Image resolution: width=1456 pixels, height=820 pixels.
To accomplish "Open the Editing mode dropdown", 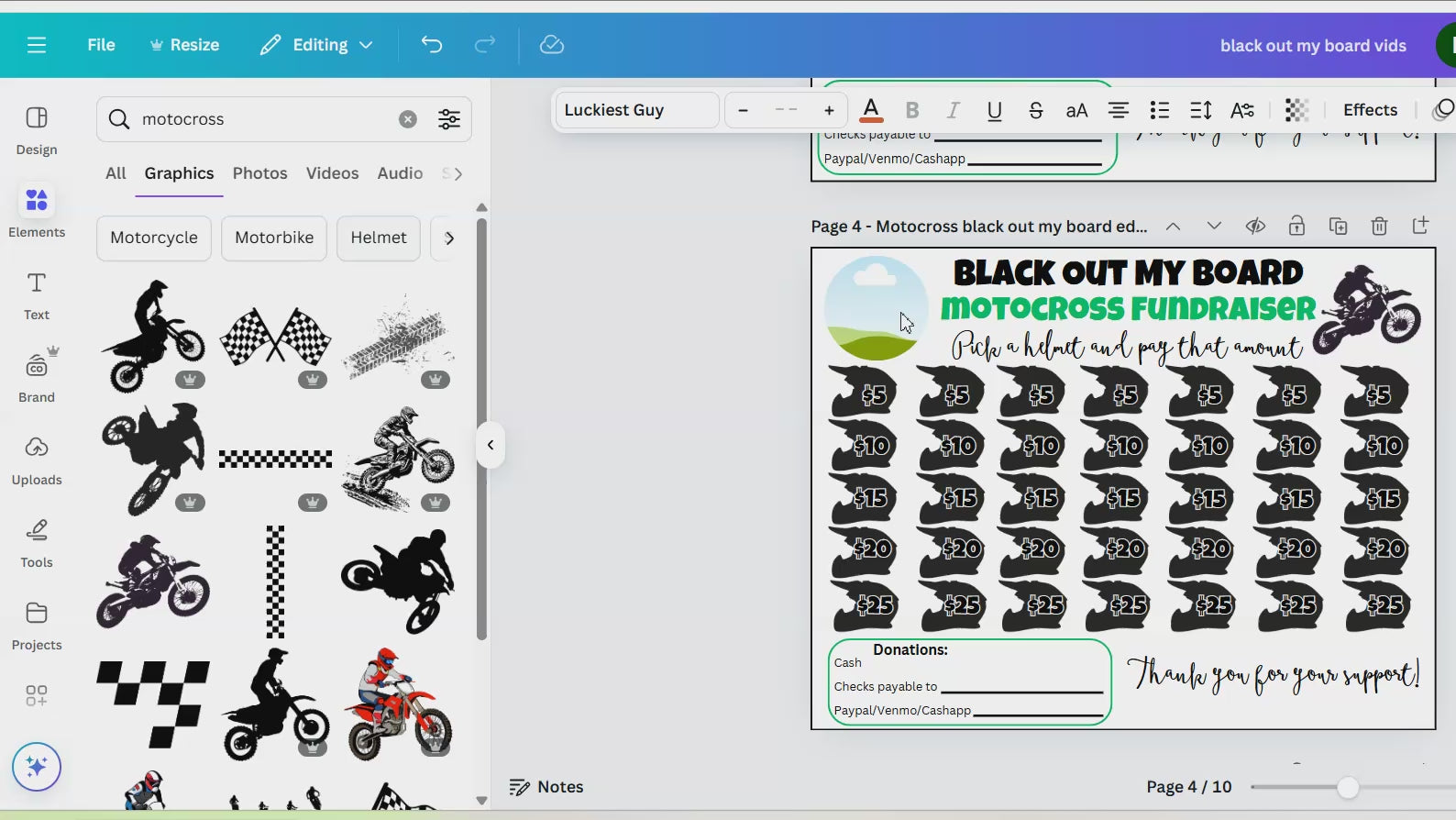I will pos(316,45).
